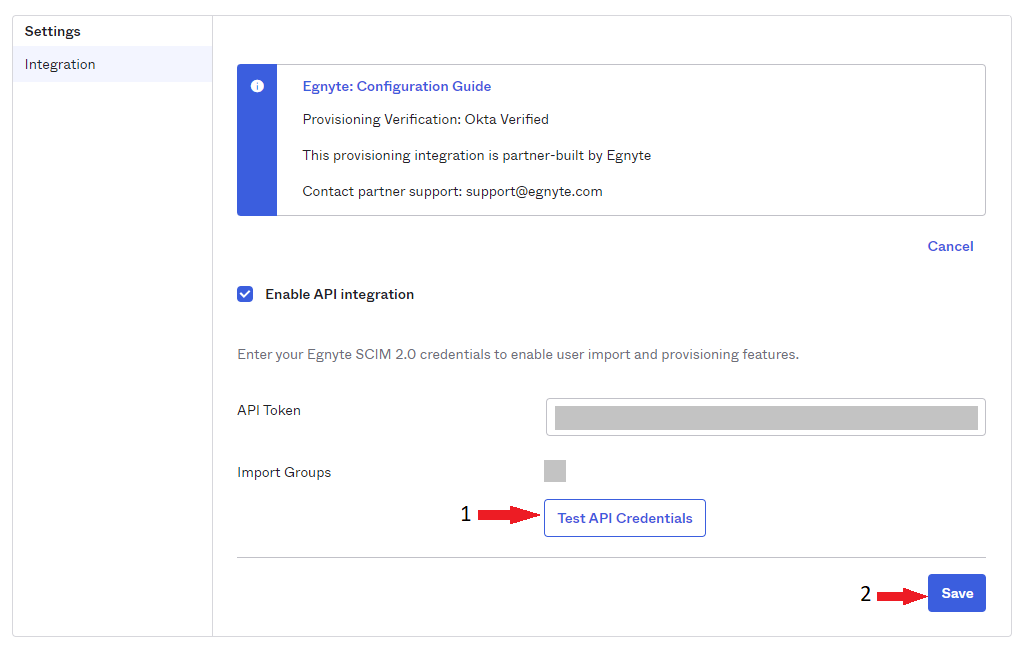Click the Contact partner support email line
This screenshot has width=1032, height=646.
click(452, 192)
